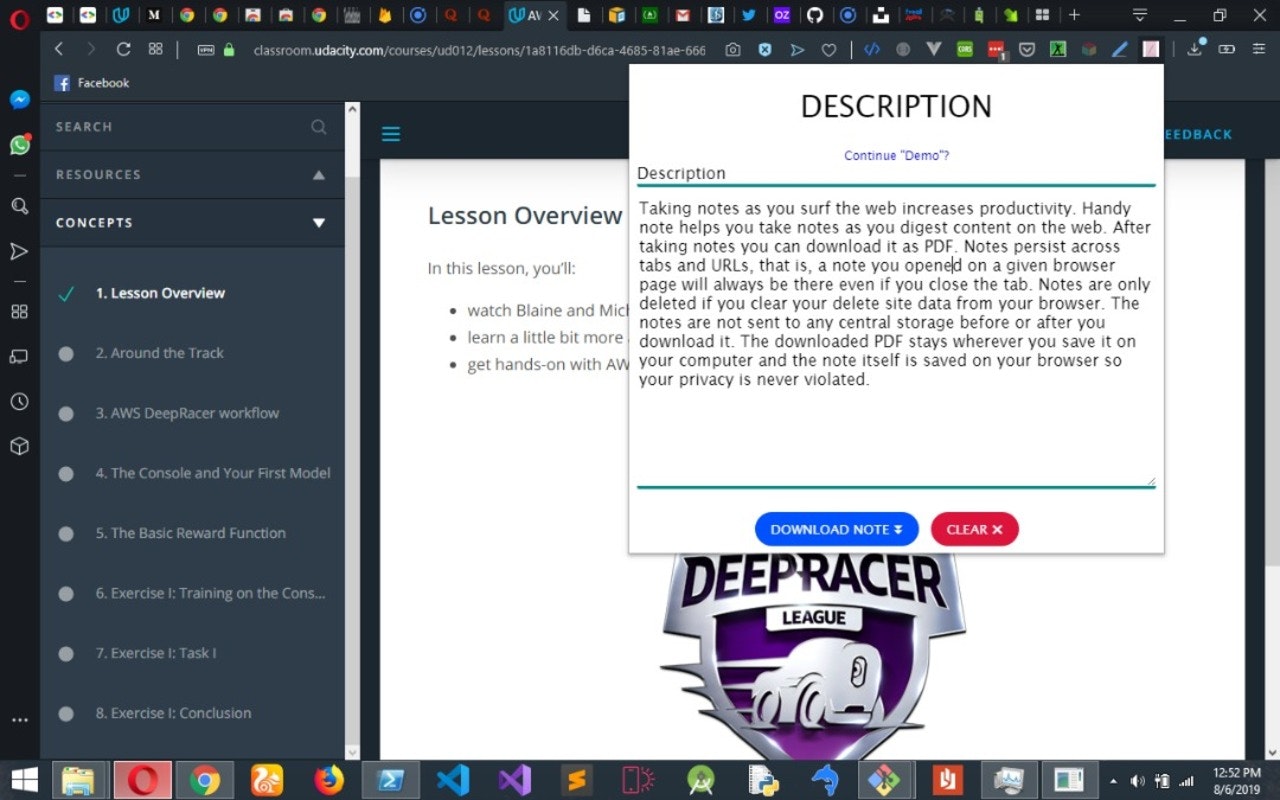Switch to the Twitter tab

(748, 15)
